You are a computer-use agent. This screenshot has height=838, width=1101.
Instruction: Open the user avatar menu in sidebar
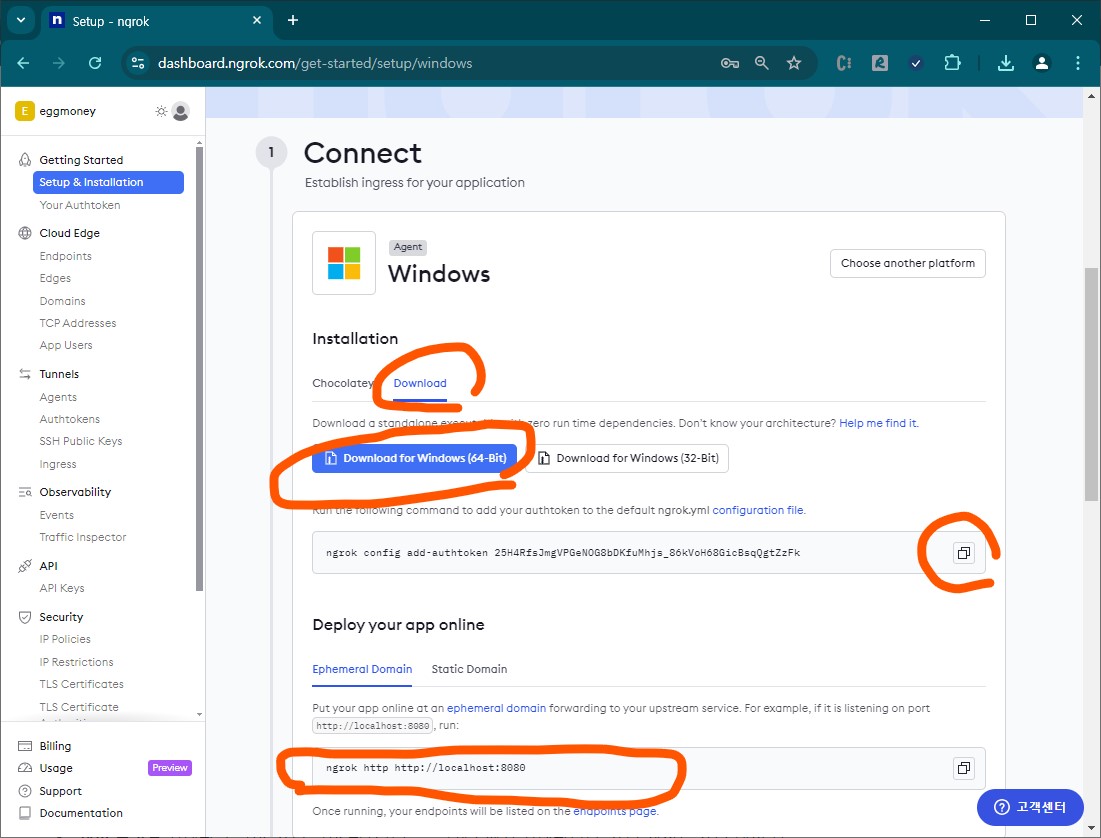pos(180,111)
